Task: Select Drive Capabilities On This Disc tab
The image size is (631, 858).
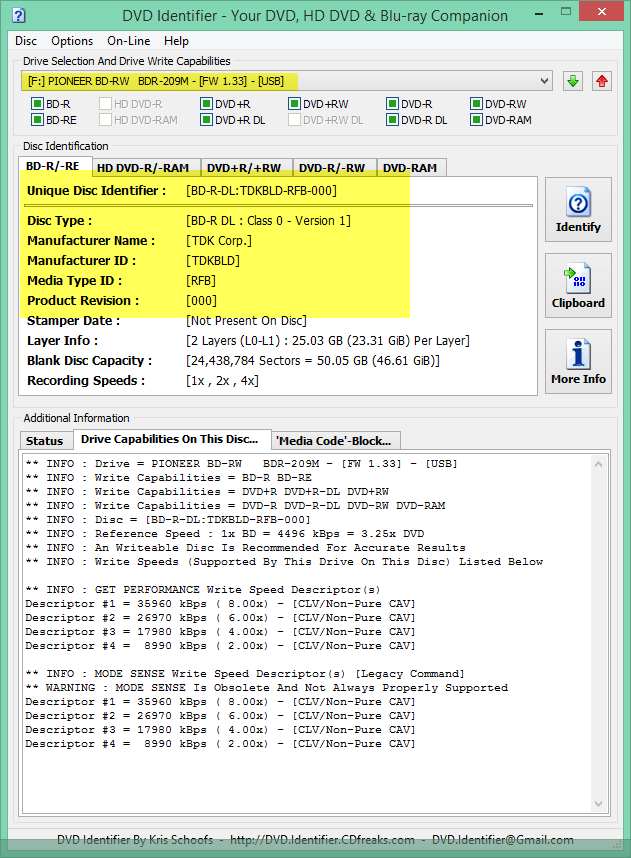Action: tap(170, 439)
